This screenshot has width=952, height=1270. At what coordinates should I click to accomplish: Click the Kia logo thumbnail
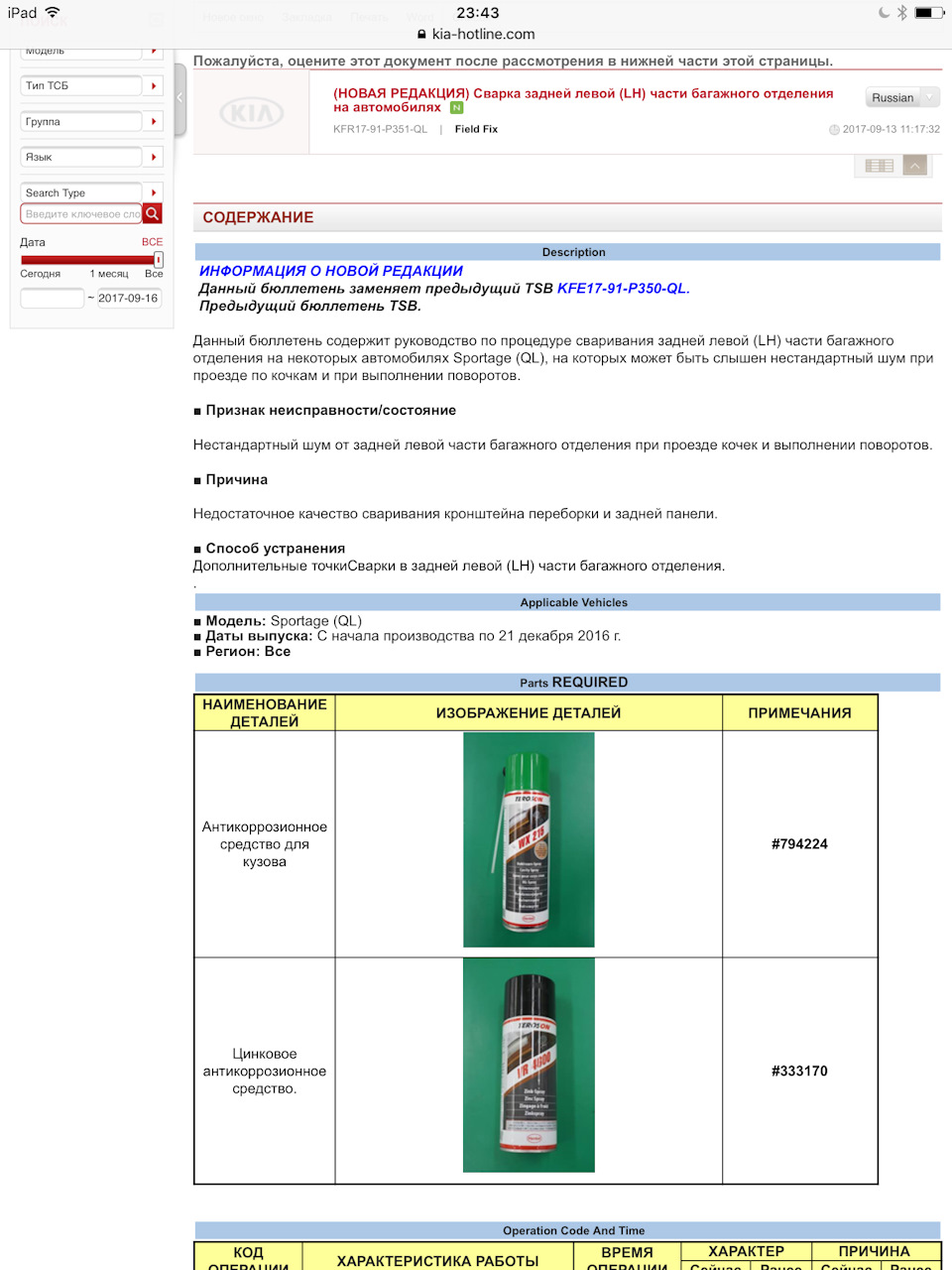[x=251, y=114]
